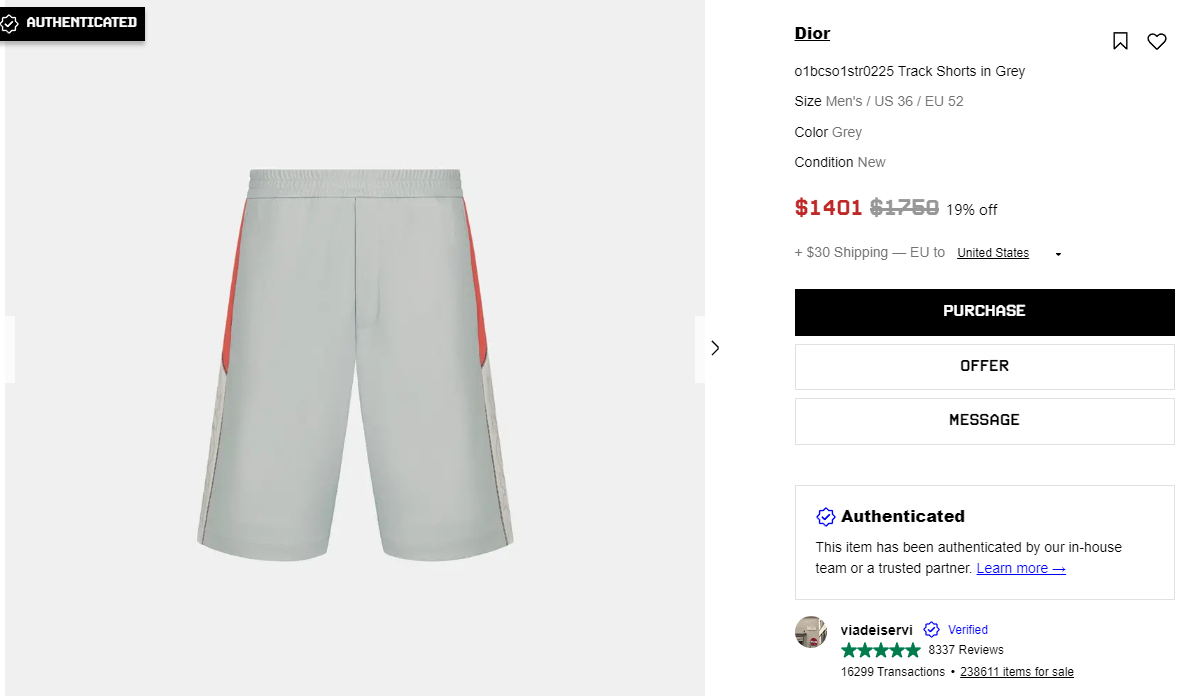Click the grey track shorts product photo

point(355,362)
